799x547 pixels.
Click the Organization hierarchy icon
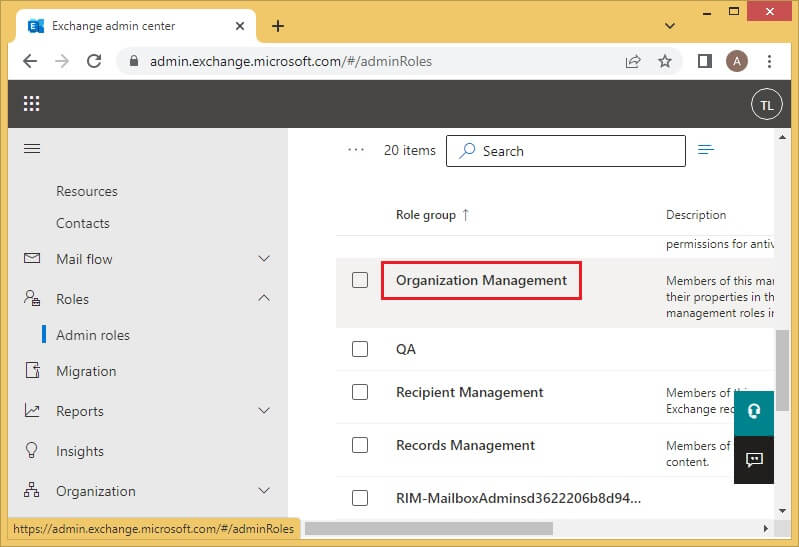pyautogui.click(x=32, y=490)
